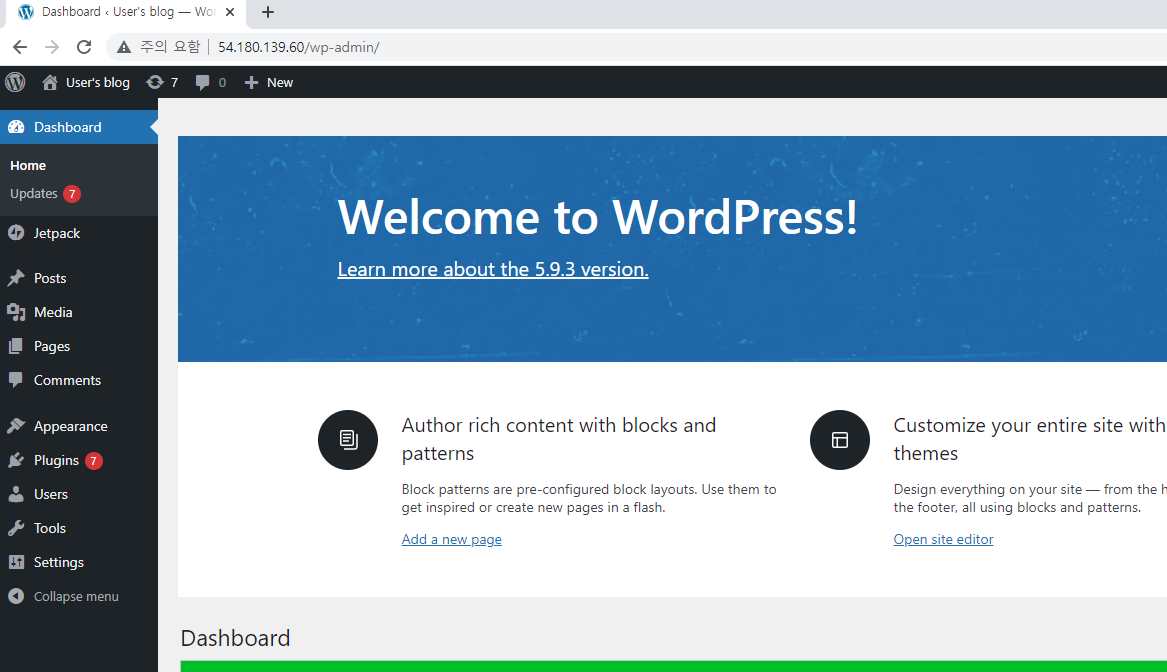This screenshot has width=1167, height=672.
Task: Click the plus icon next to New
Action: pyautogui.click(x=252, y=83)
